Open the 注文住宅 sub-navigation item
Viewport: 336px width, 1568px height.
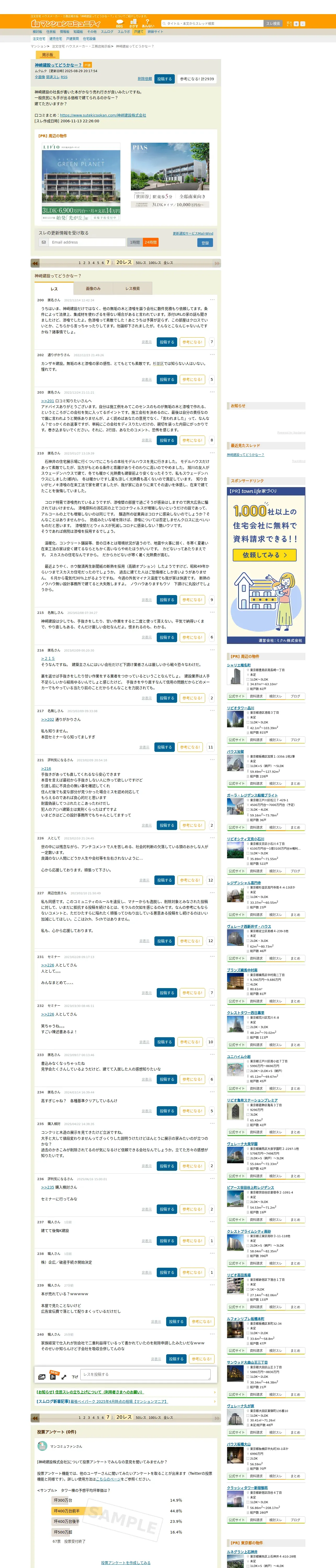tap(39, 38)
